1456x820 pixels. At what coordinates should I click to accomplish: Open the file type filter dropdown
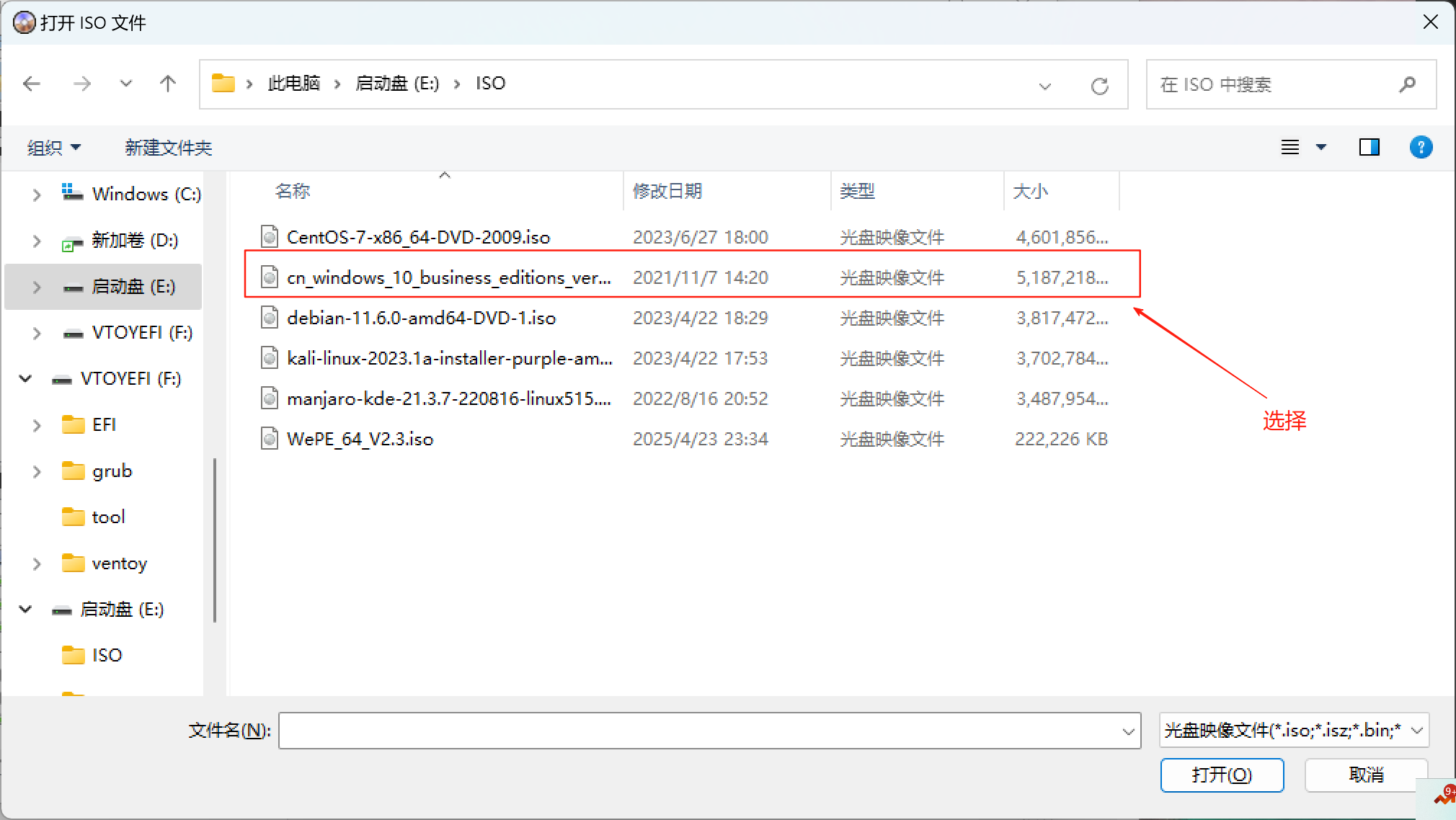pos(1294,731)
